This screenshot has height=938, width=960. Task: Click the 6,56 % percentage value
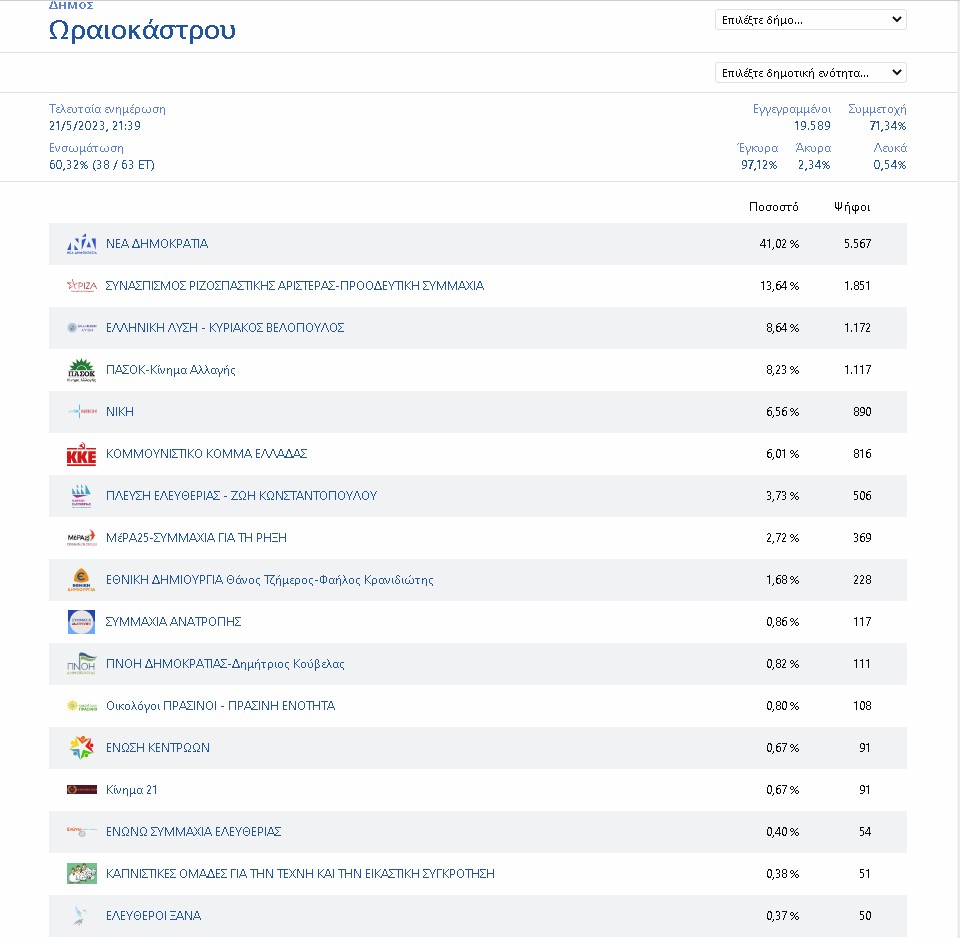782,411
